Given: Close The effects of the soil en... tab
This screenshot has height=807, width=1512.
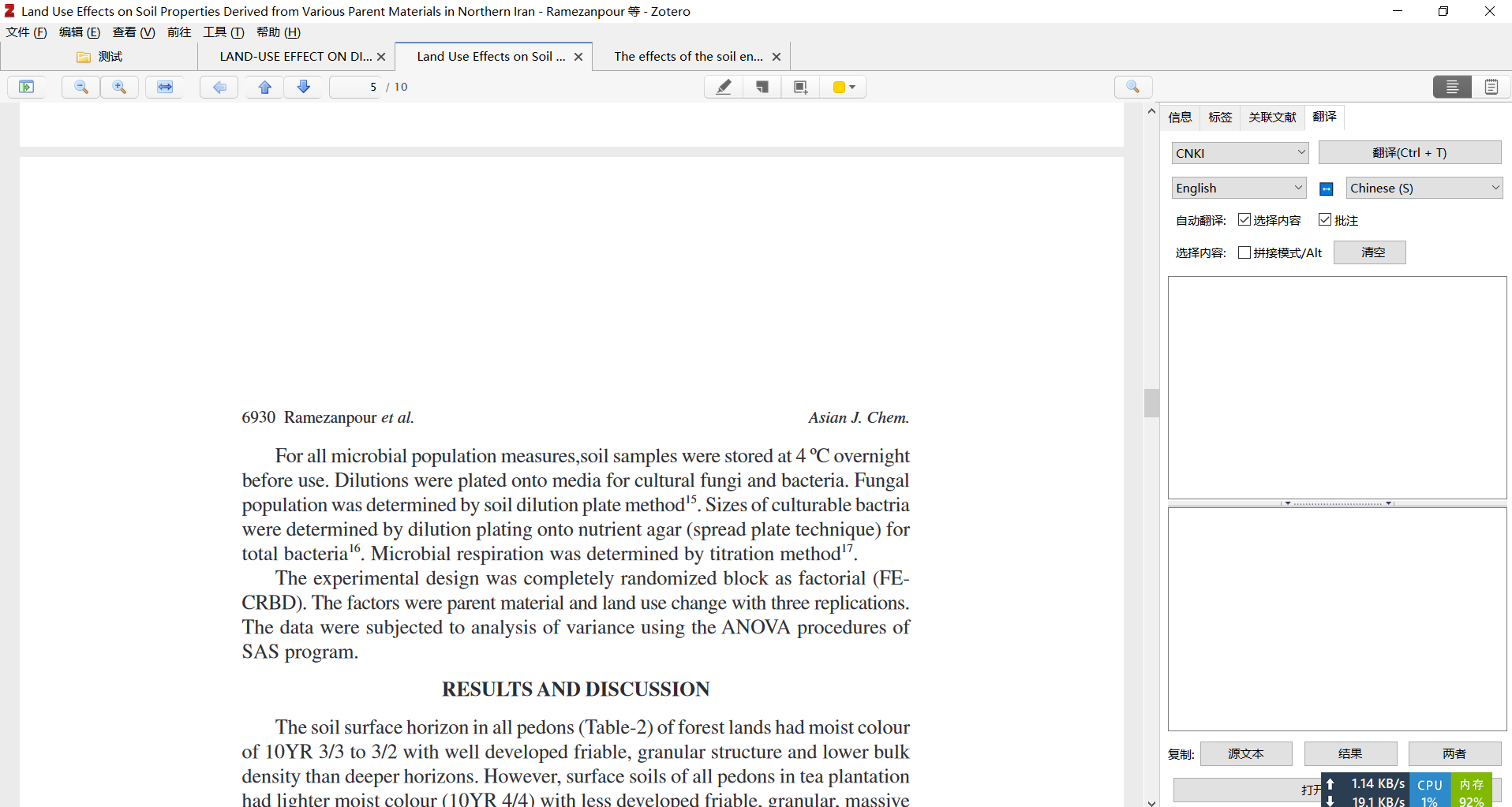Looking at the screenshot, I should click(x=777, y=57).
